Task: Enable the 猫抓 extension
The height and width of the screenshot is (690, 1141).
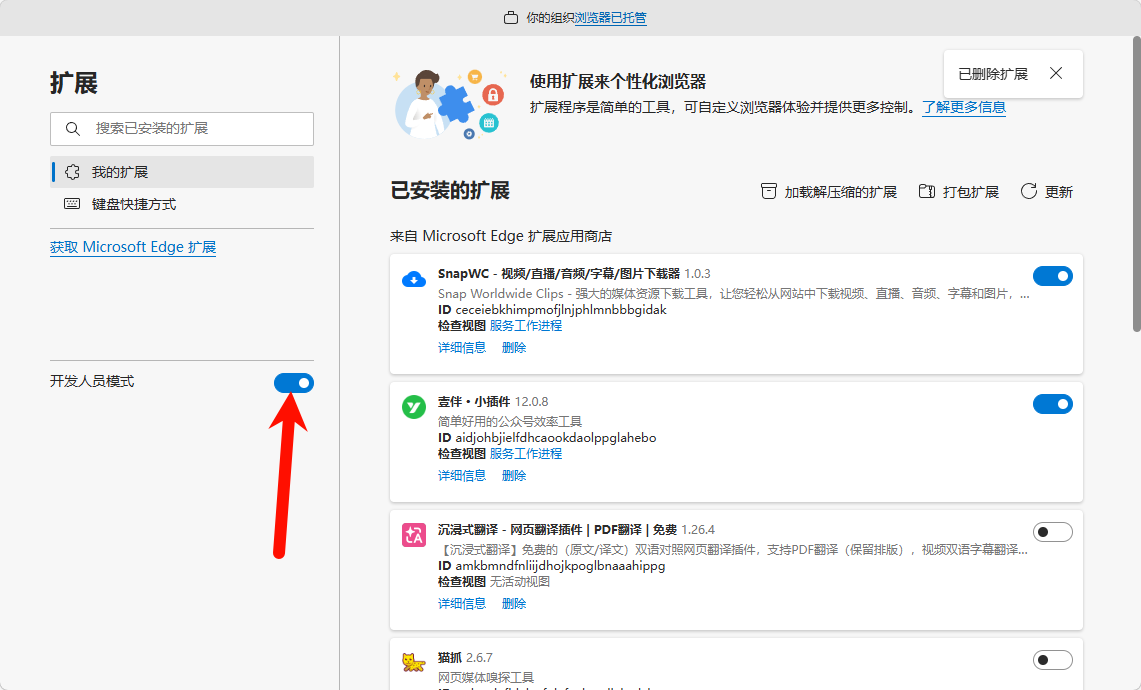Action: 1053,659
